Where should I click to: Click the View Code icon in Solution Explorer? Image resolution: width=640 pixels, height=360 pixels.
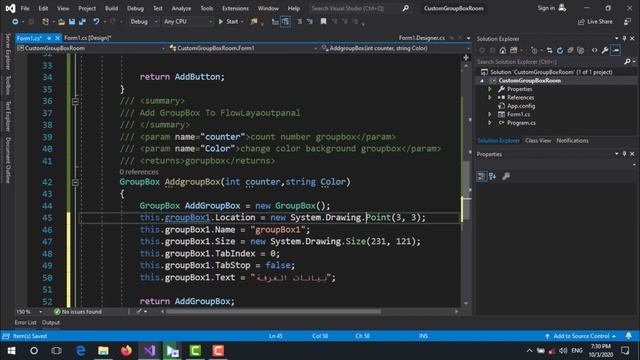pos(594,51)
